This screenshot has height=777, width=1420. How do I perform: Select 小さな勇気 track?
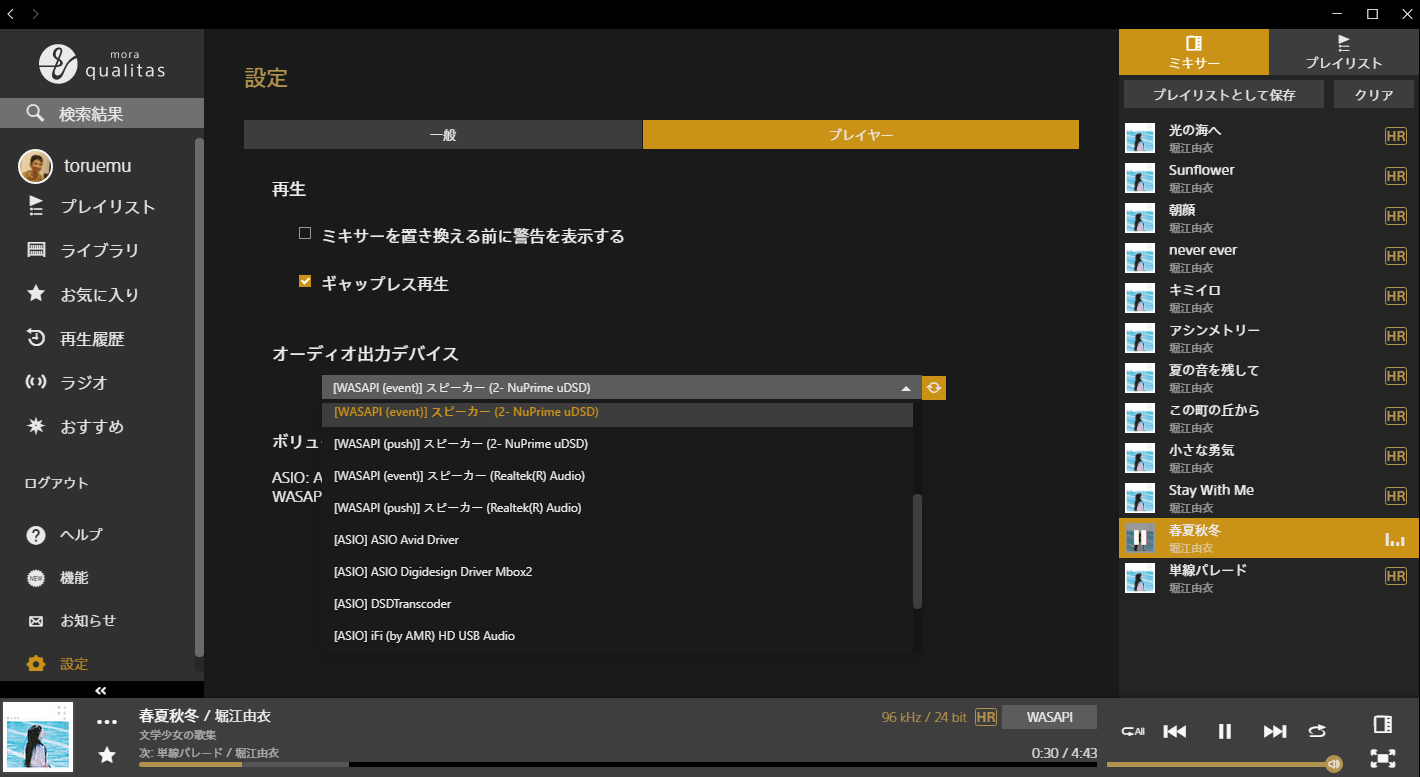tap(1267, 458)
